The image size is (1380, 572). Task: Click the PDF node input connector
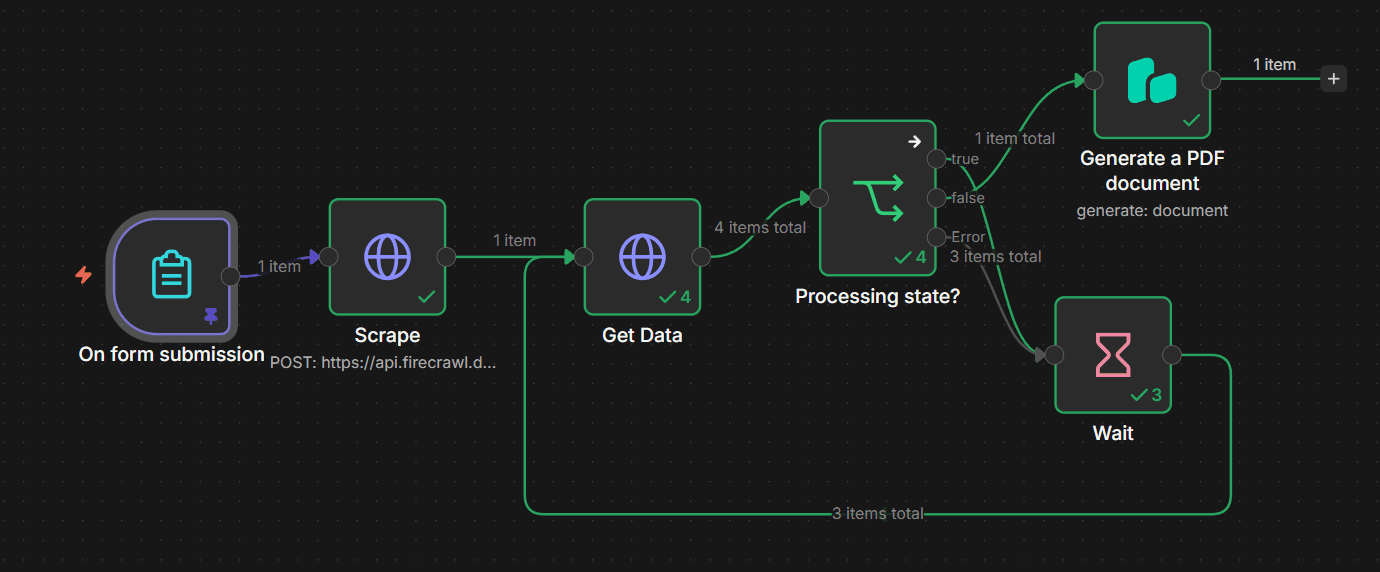(1094, 80)
